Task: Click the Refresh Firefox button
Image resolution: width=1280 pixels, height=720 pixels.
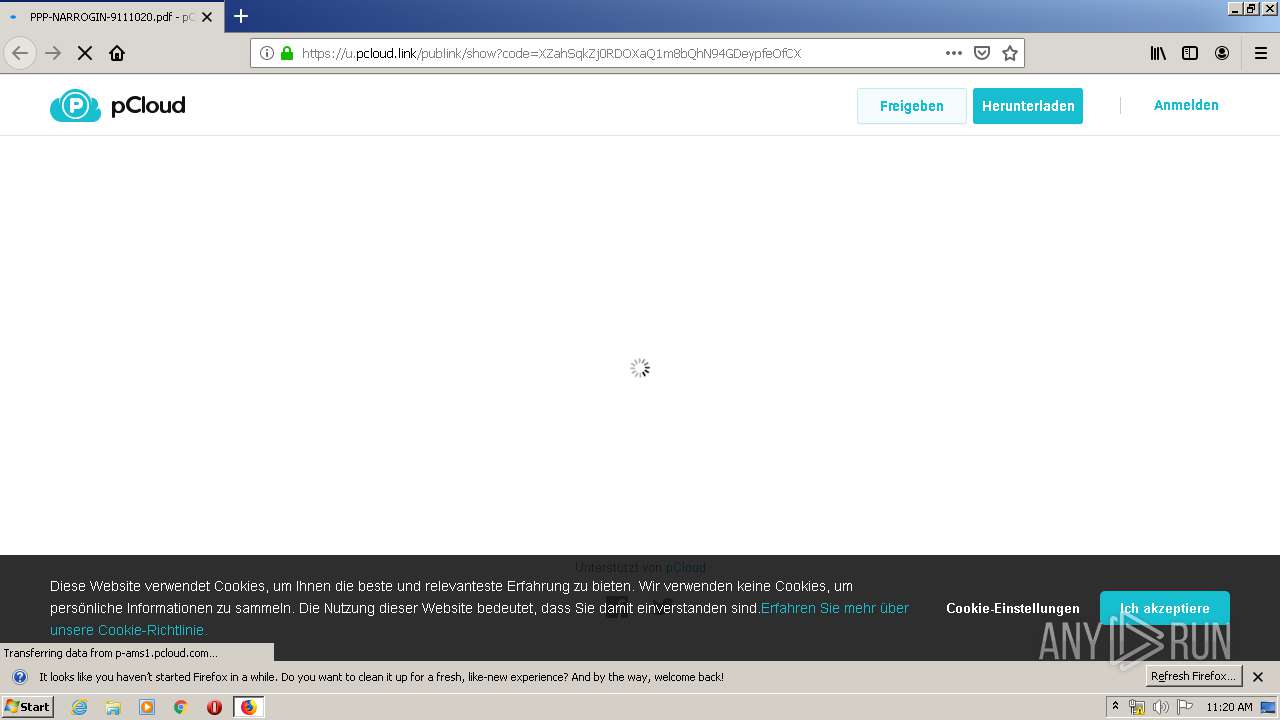Action: pyautogui.click(x=1194, y=676)
